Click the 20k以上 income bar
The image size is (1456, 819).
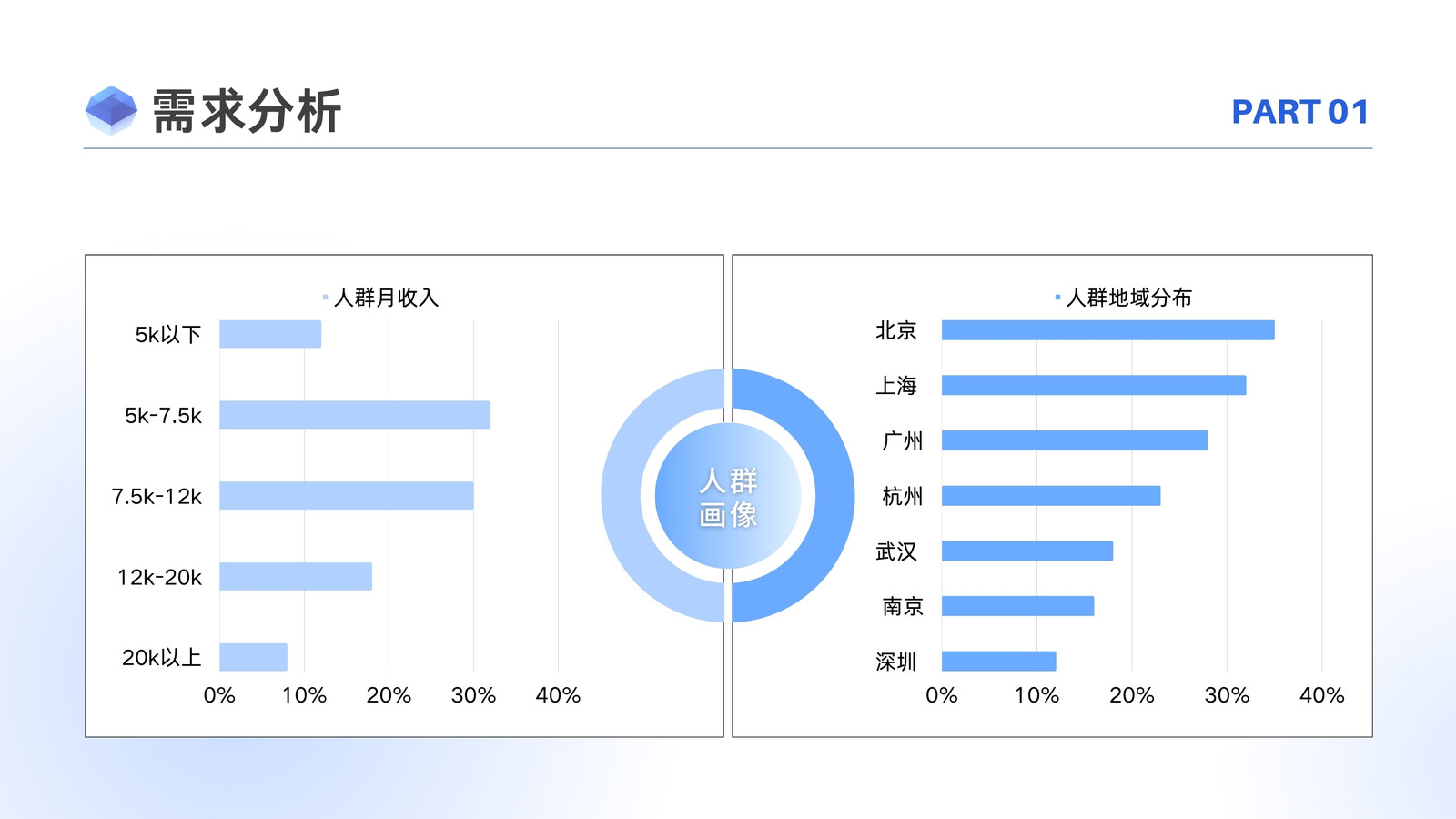coord(253,657)
